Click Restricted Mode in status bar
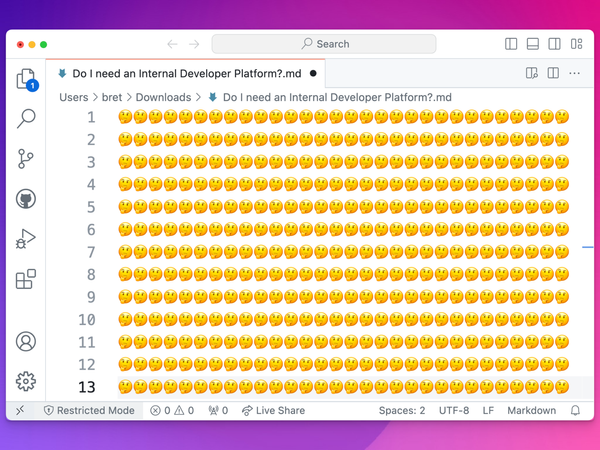The height and width of the screenshot is (450, 600). click(88, 411)
